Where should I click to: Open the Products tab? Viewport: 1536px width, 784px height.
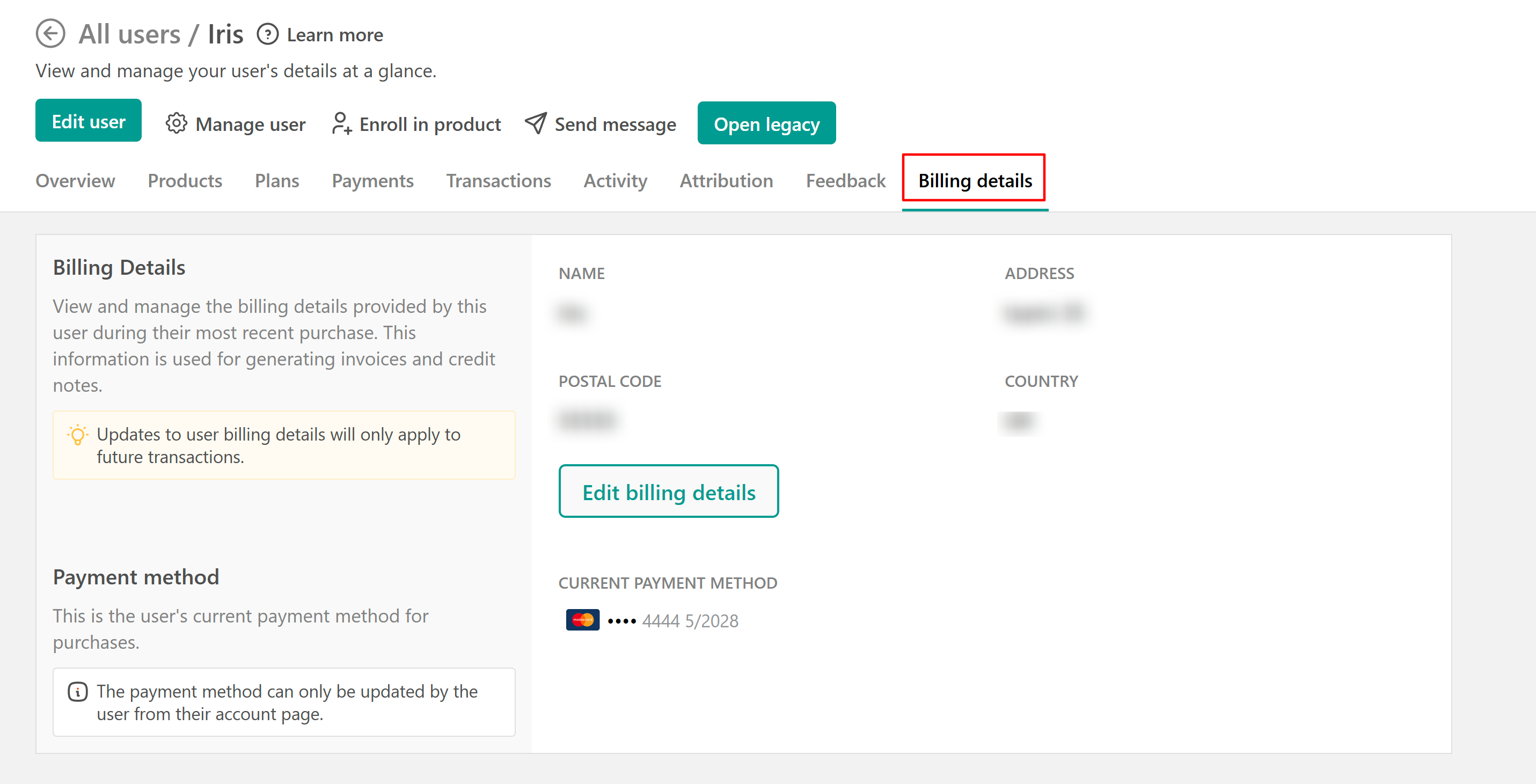[185, 181]
